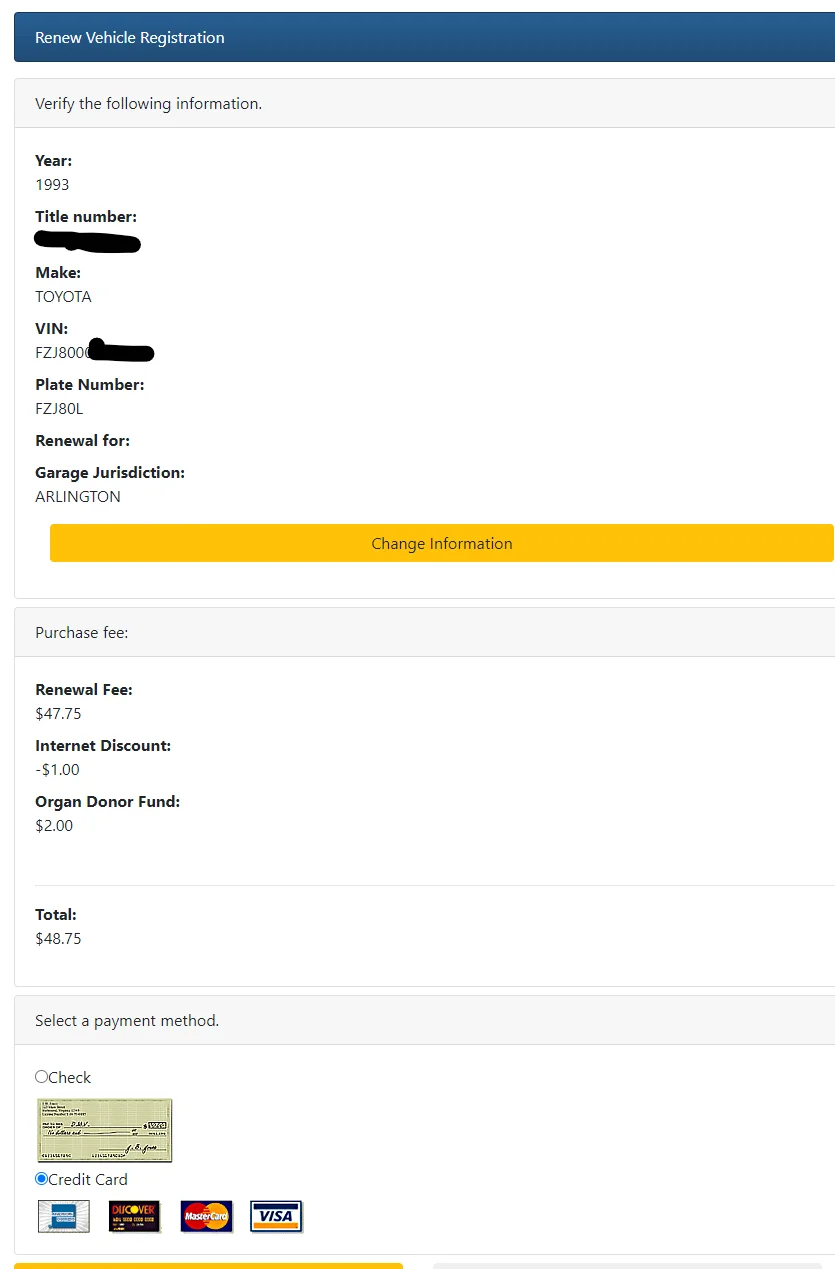
Task: Click the Discover card logo
Action: pyautogui.click(x=134, y=1216)
